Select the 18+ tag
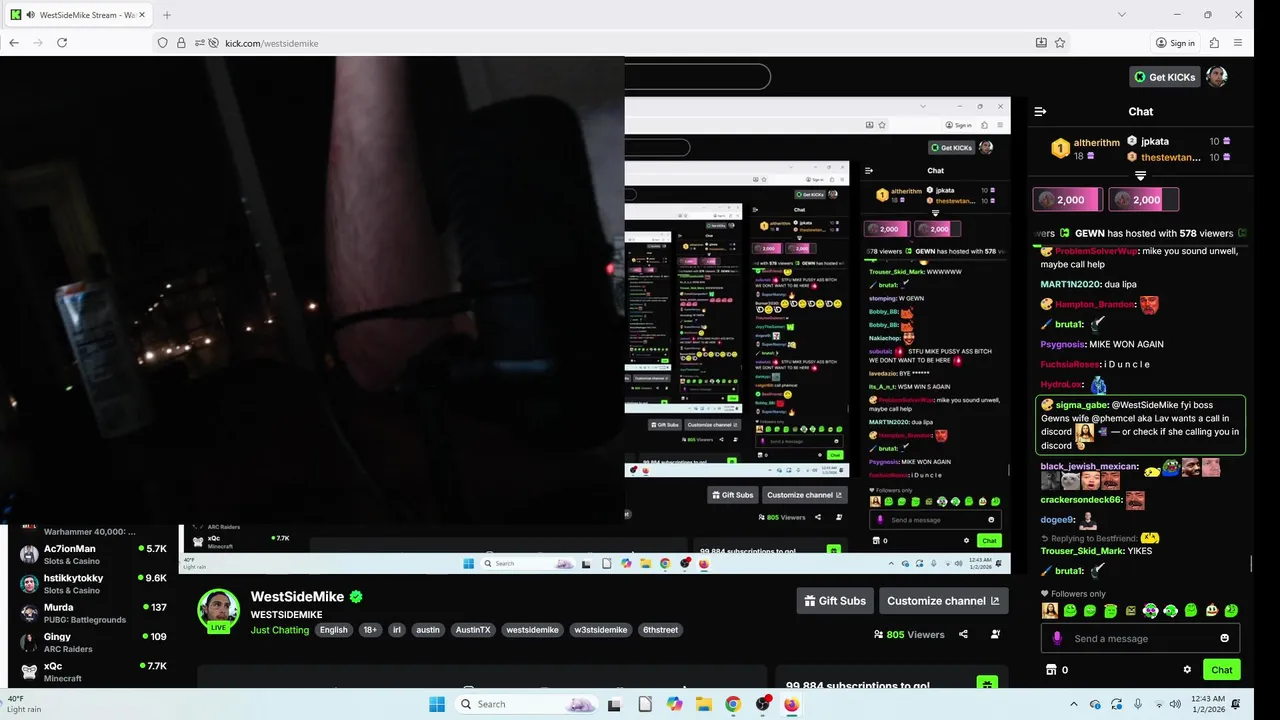Viewport: 1280px width, 720px height. tap(370, 630)
